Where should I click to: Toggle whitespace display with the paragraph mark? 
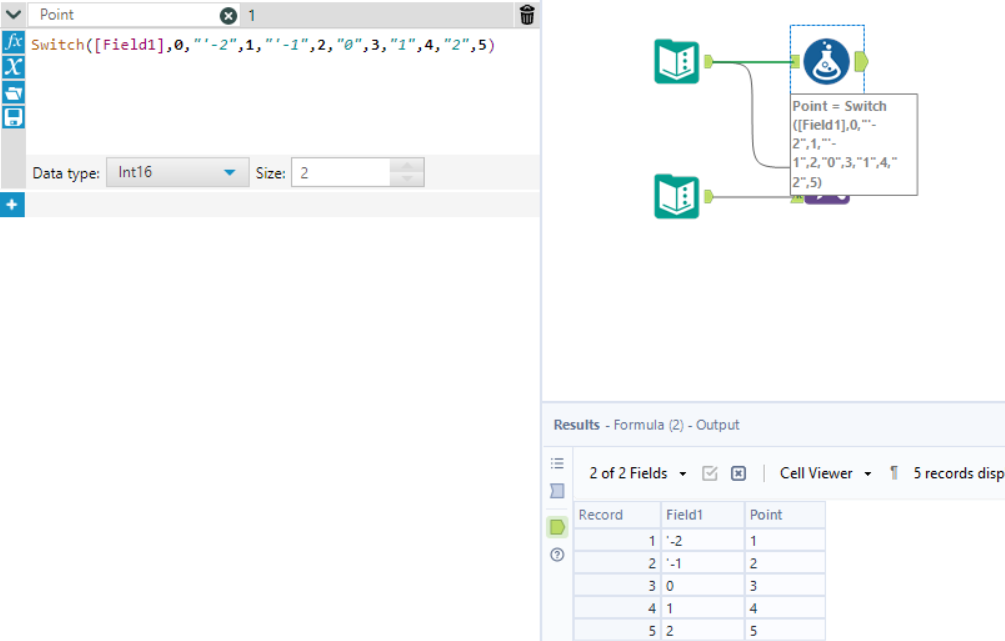[x=893, y=473]
